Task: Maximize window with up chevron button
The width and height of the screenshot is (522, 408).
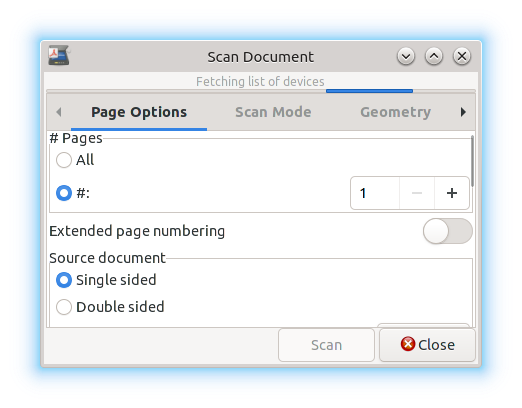Action: [434, 56]
